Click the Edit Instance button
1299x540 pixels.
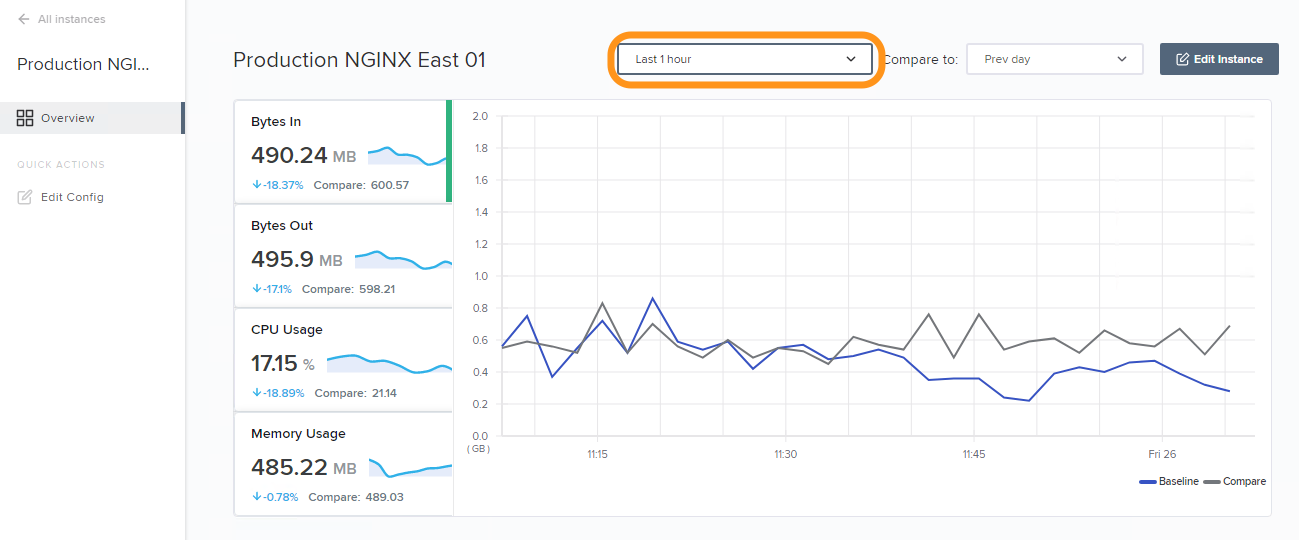[x=1219, y=59]
